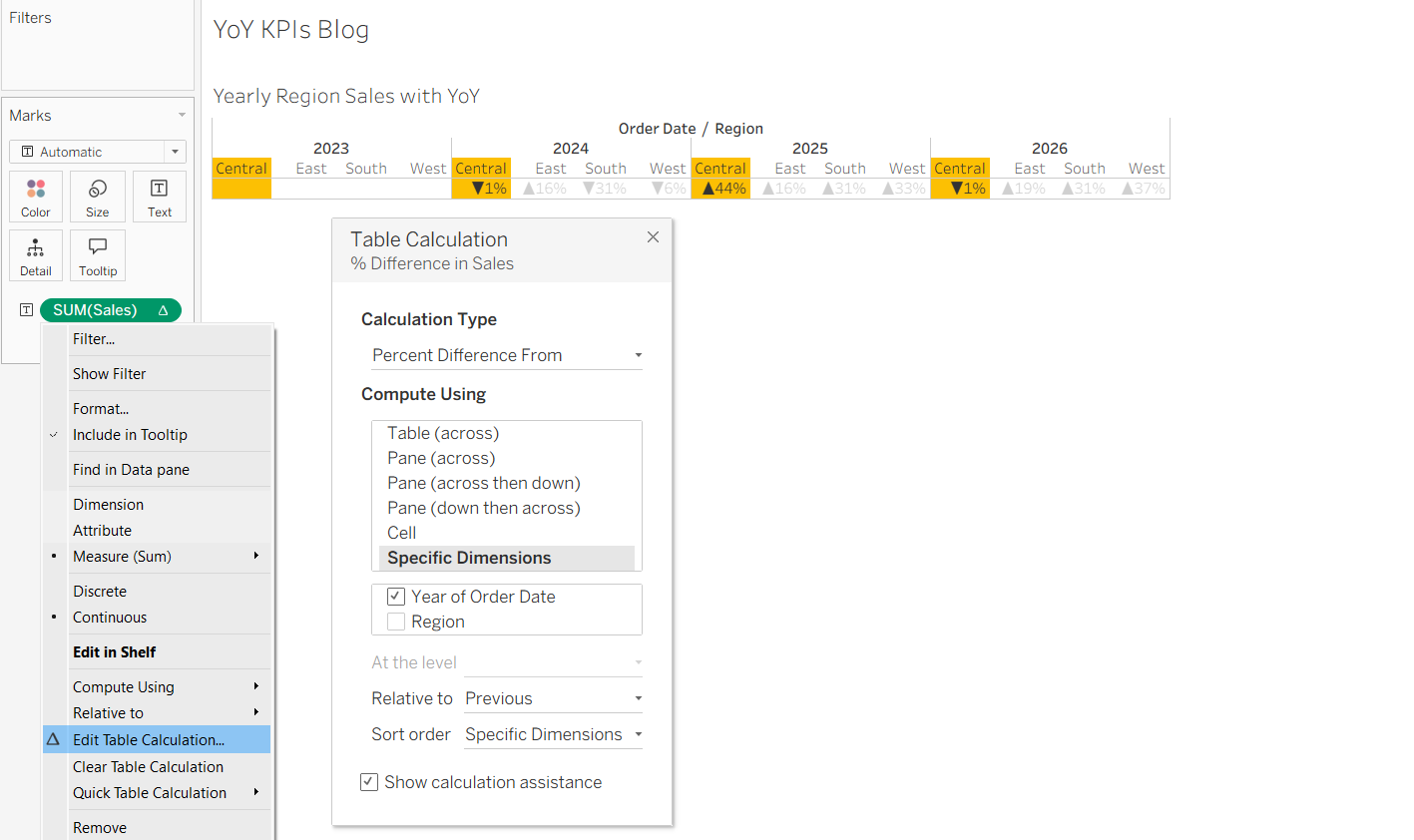
Task: Open the Relative to Previous dropdown
Action: point(554,698)
